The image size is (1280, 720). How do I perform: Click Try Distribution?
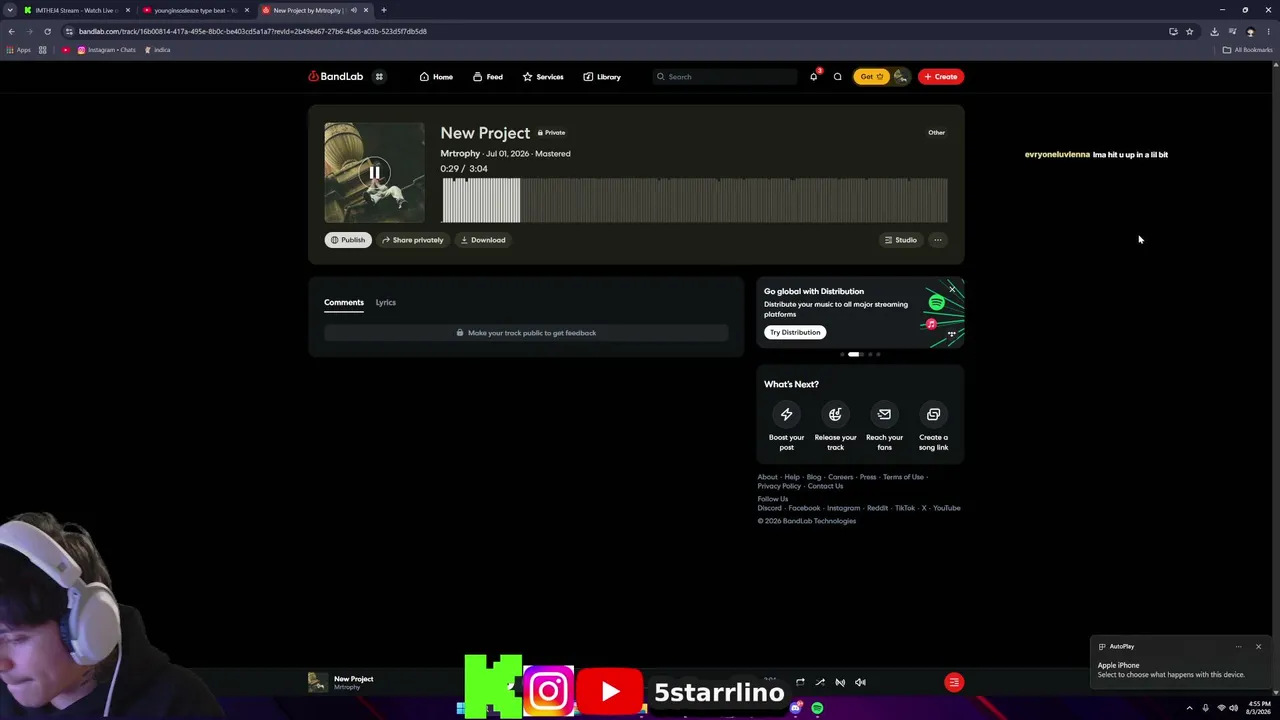pyautogui.click(x=795, y=332)
